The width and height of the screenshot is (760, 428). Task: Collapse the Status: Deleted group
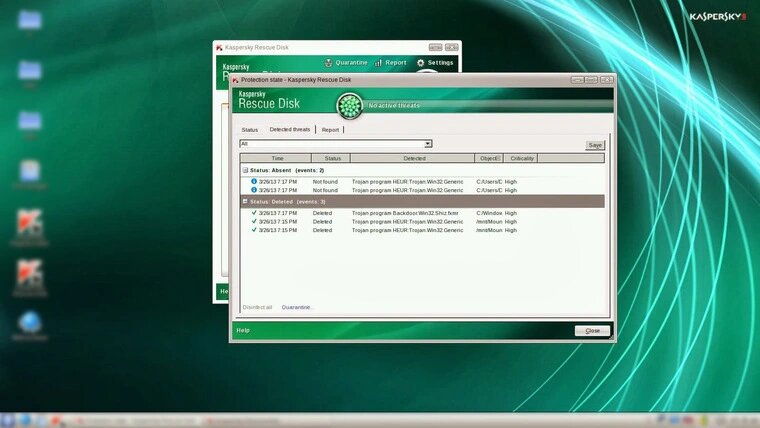245,201
